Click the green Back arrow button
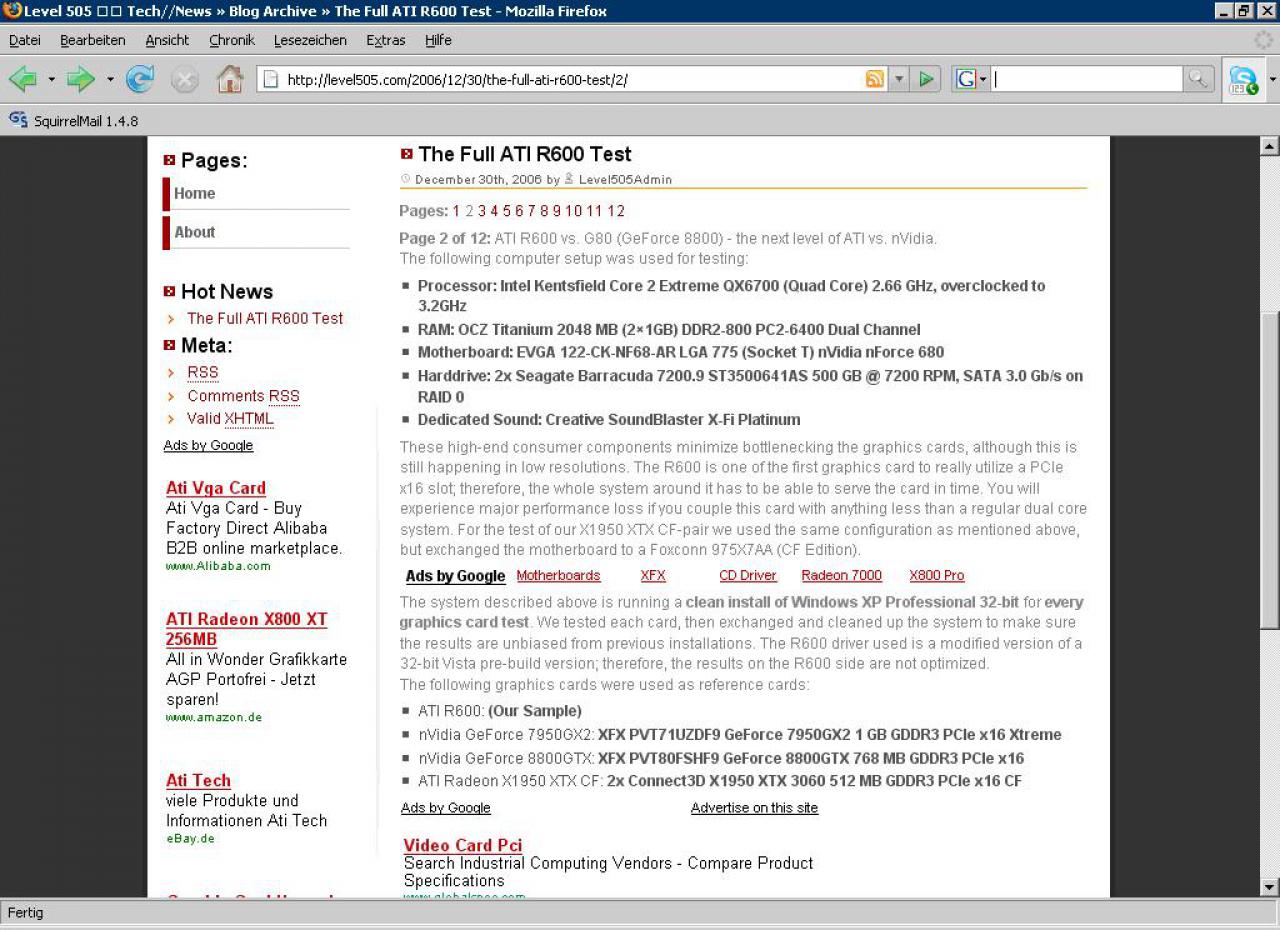 click(x=23, y=79)
